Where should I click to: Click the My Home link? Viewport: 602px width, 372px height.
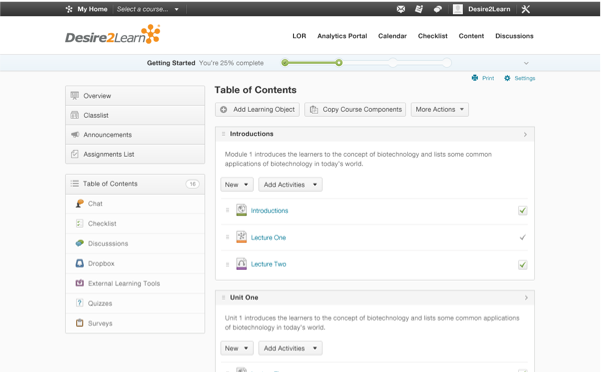tap(93, 9)
